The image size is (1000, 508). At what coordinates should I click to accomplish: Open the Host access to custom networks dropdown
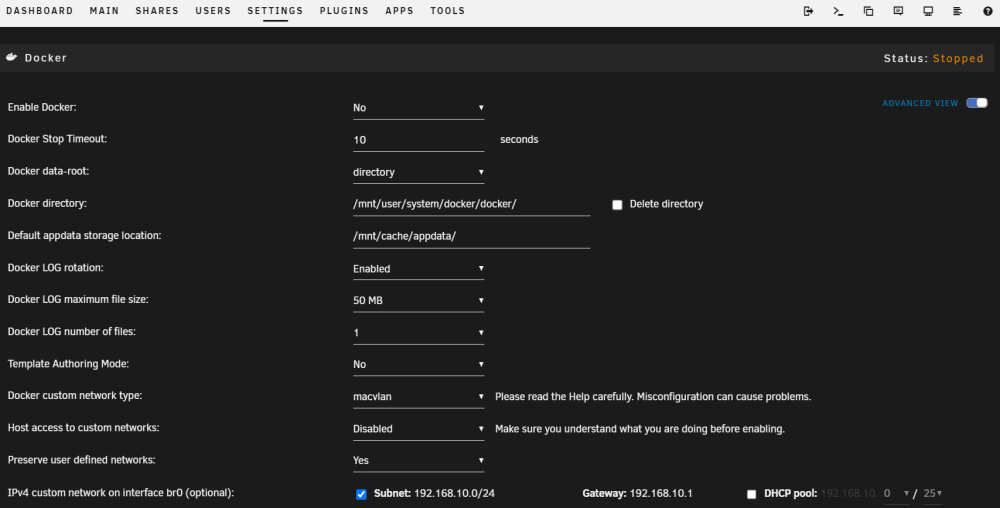coord(418,429)
